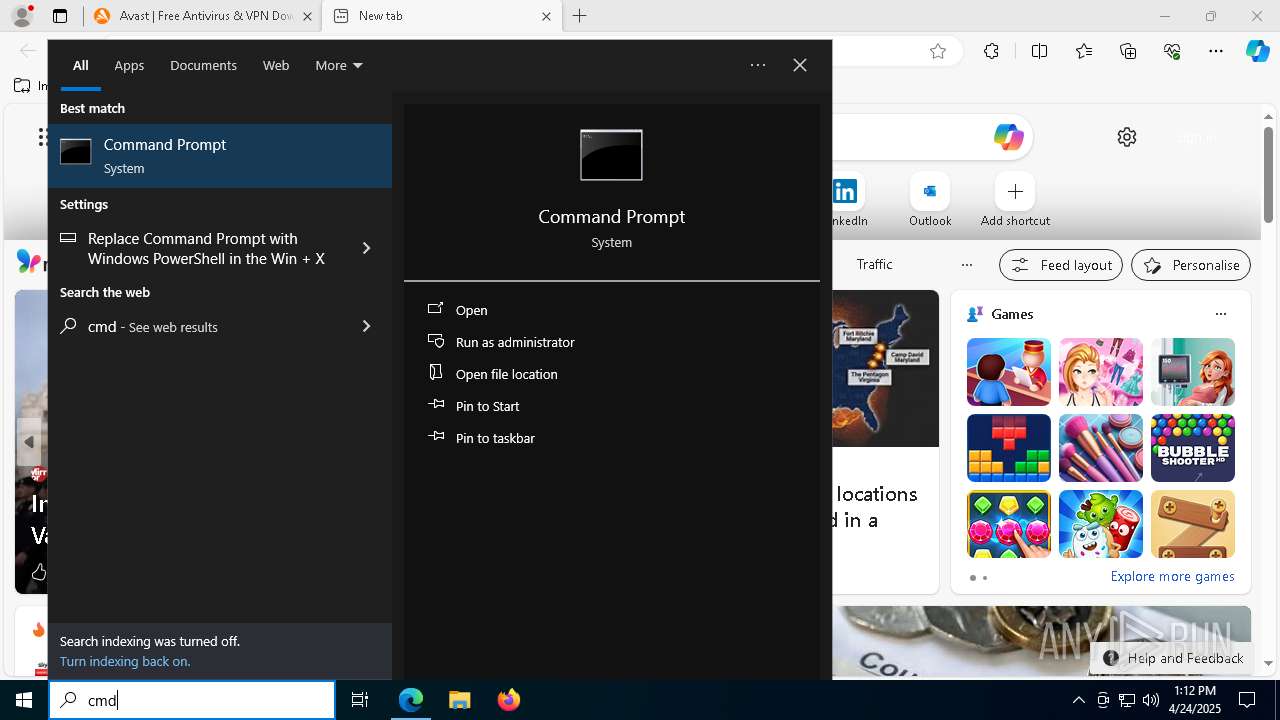
Task: Open search panel options ellipsis
Action: 758,65
